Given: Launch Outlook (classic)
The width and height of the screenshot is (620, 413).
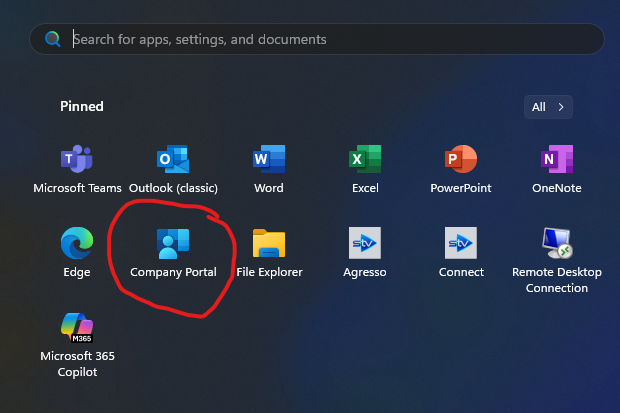Looking at the screenshot, I should point(173,169).
